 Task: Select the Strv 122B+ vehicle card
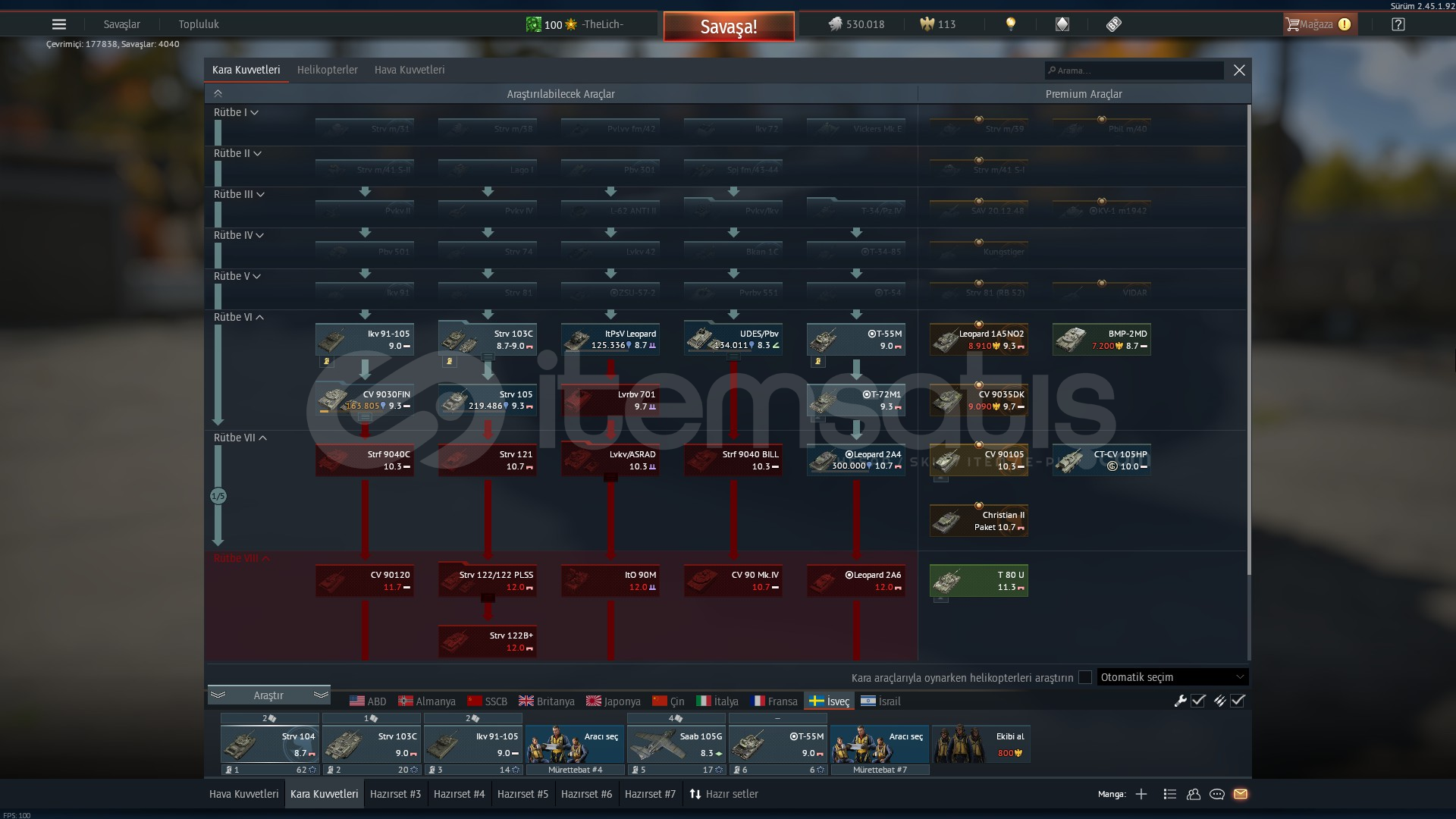coord(488,642)
